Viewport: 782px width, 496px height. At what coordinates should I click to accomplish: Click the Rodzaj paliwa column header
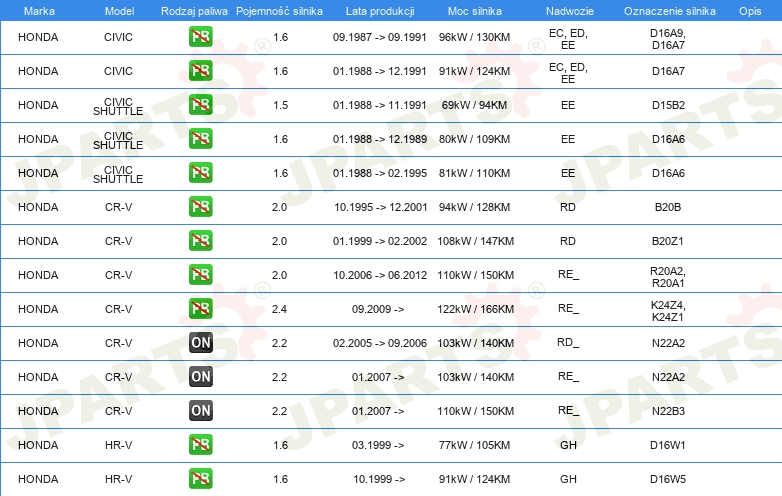(x=194, y=11)
